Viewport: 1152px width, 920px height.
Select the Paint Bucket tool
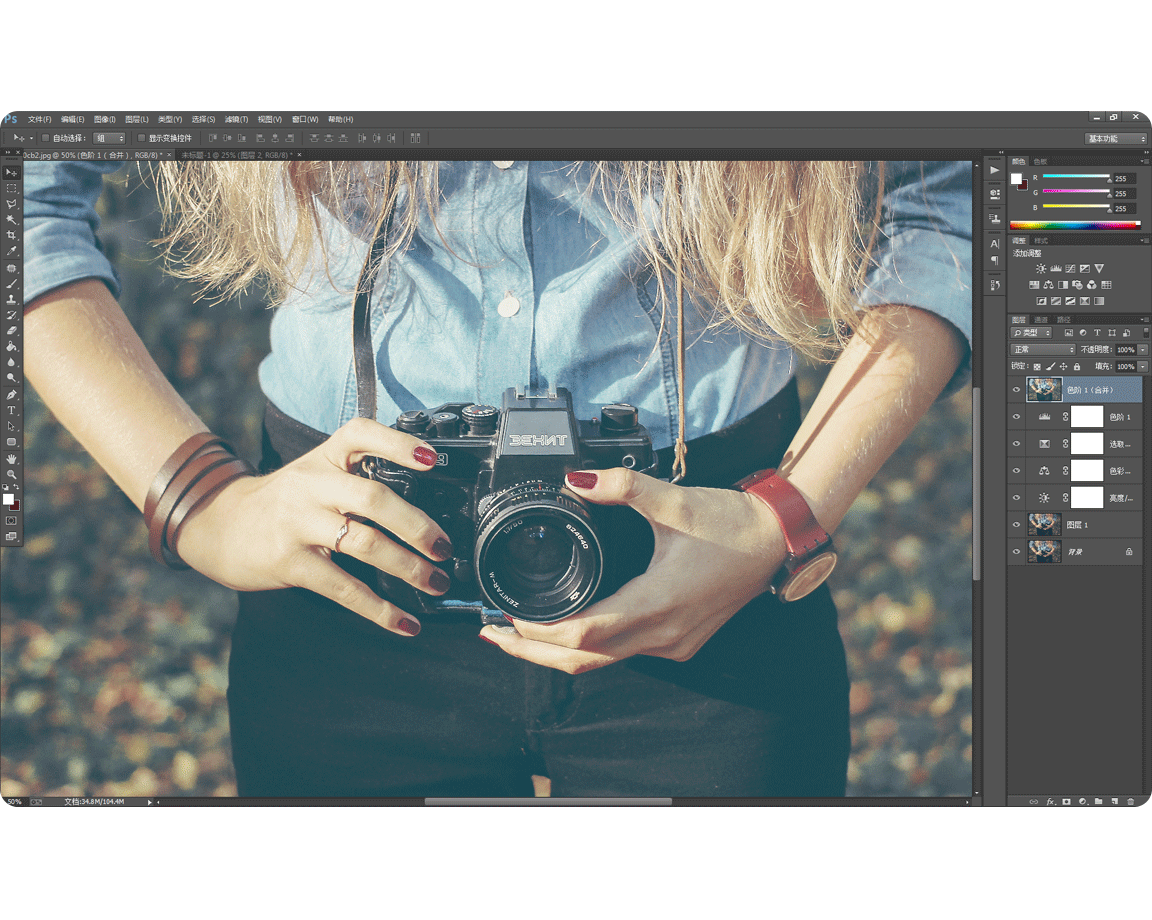pyautogui.click(x=11, y=346)
